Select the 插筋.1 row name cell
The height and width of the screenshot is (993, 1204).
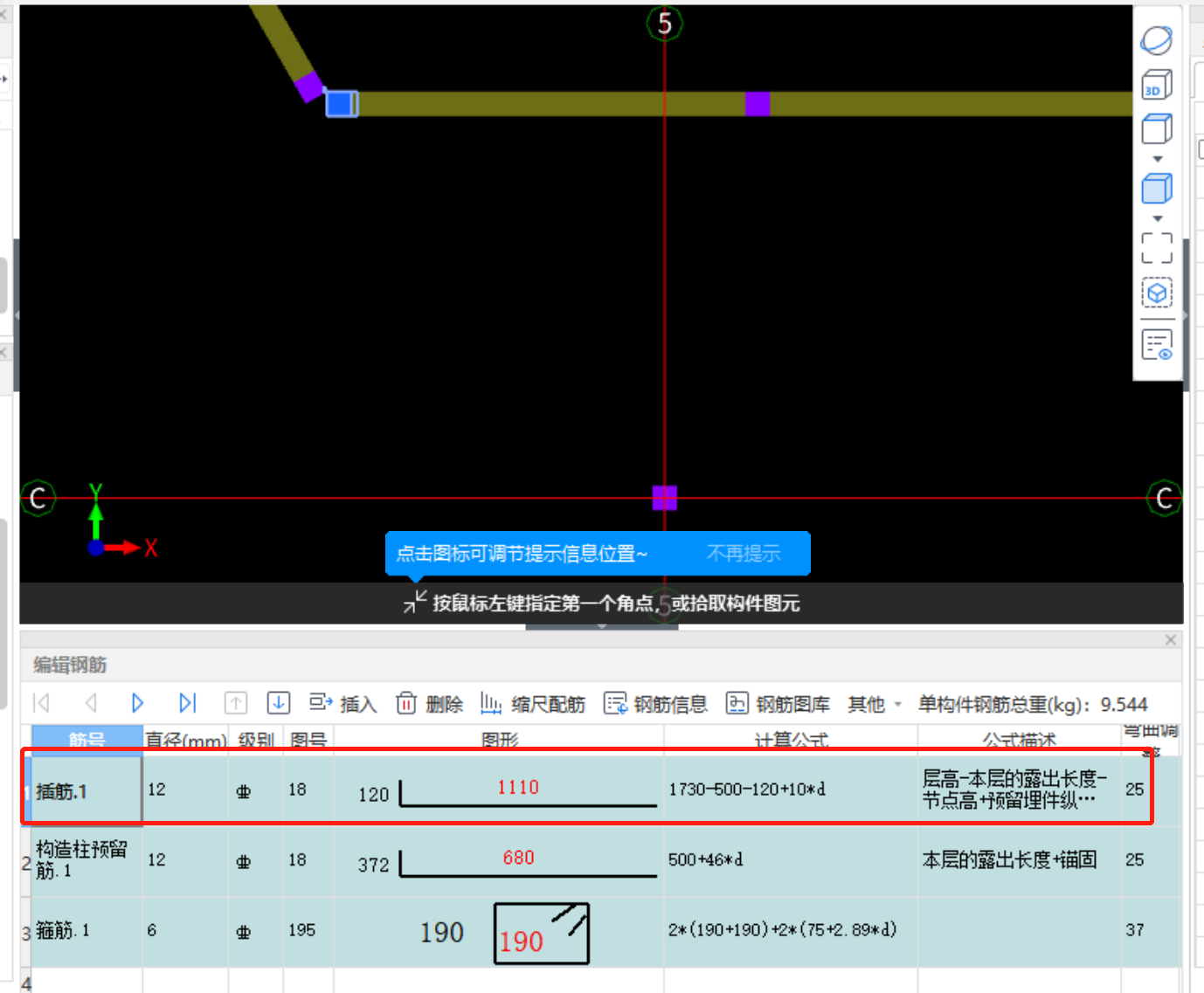tap(86, 791)
